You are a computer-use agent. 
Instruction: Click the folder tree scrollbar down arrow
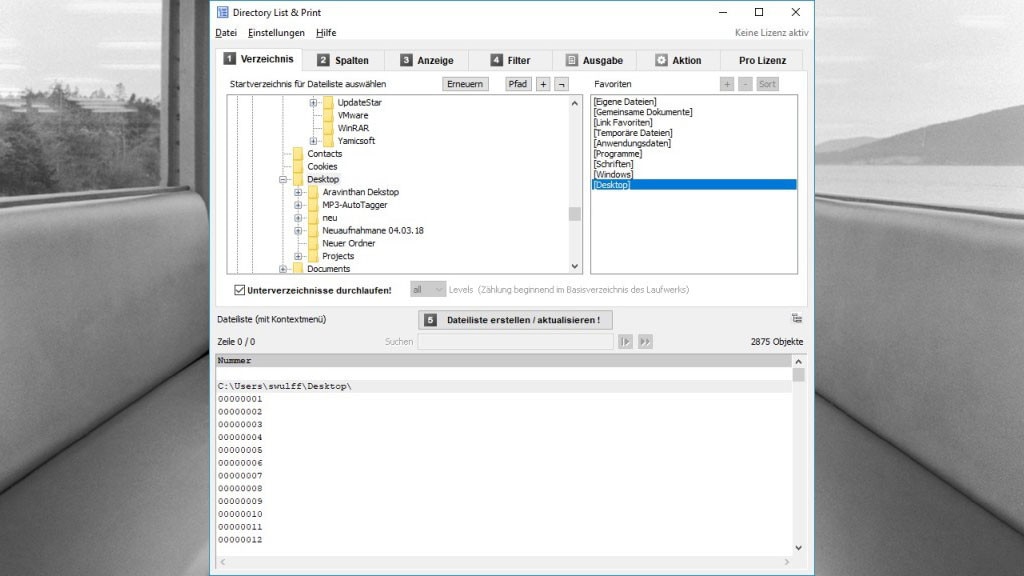coord(575,266)
